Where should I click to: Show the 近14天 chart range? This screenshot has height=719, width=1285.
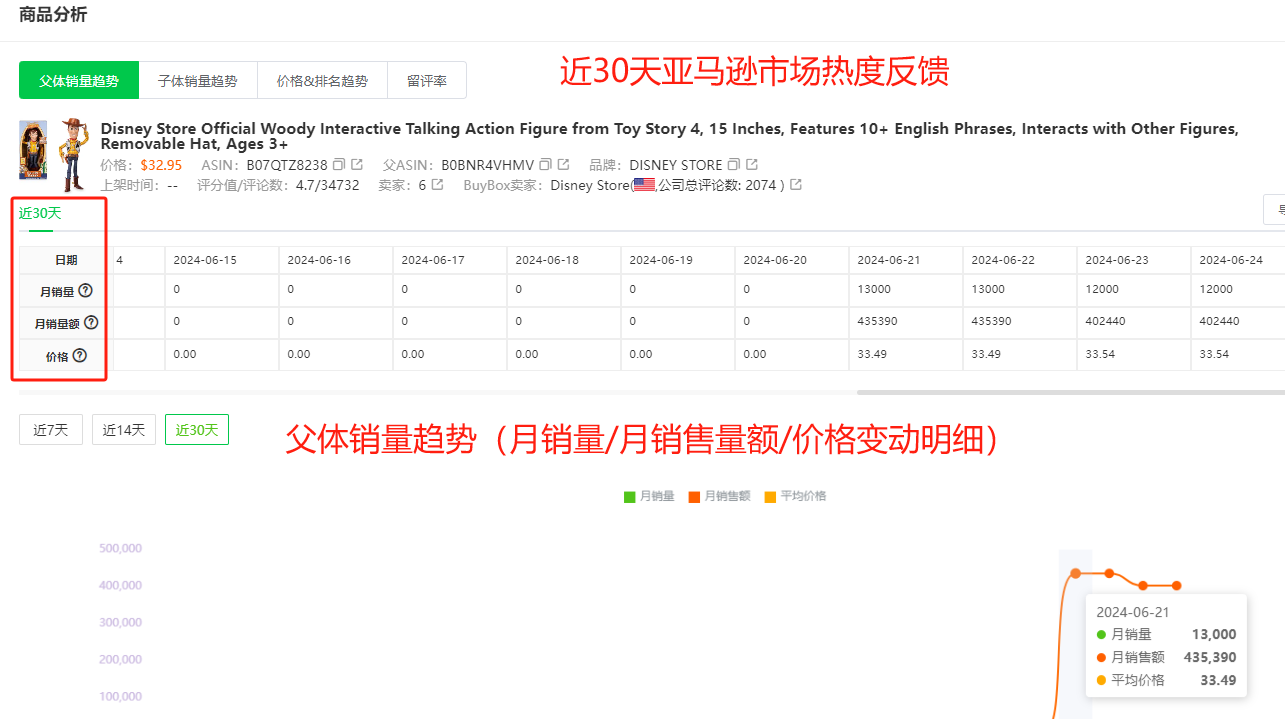[124, 430]
